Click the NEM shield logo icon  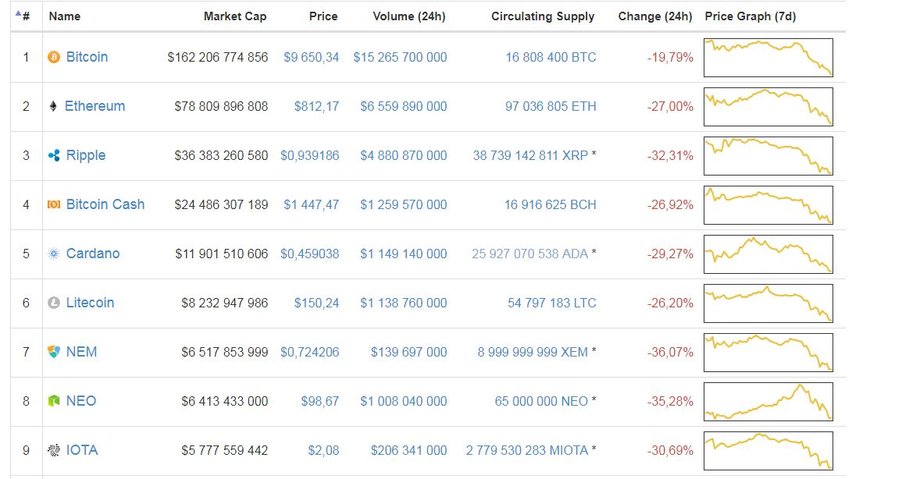pos(54,352)
